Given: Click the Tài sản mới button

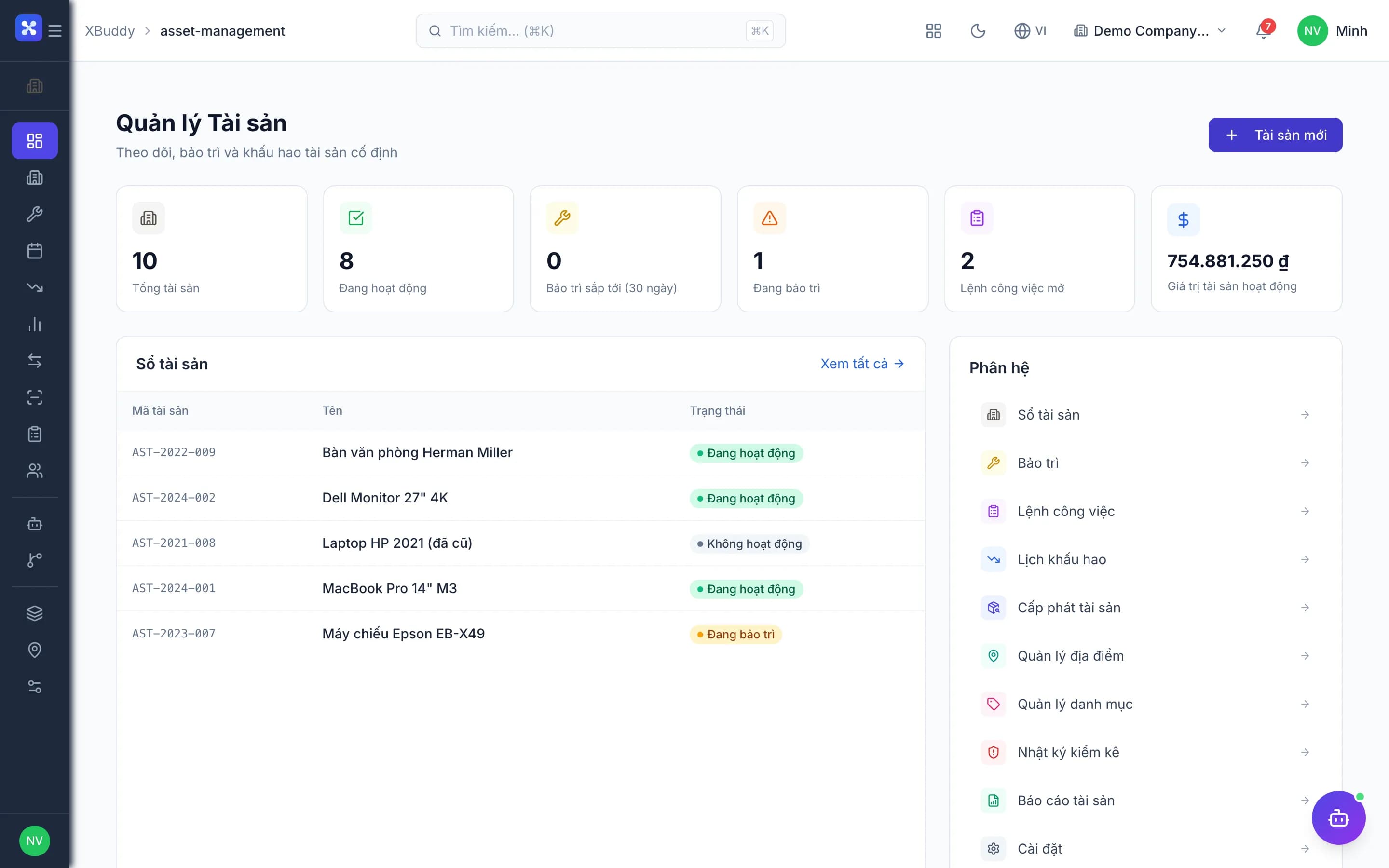Looking at the screenshot, I should point(1275,135).
